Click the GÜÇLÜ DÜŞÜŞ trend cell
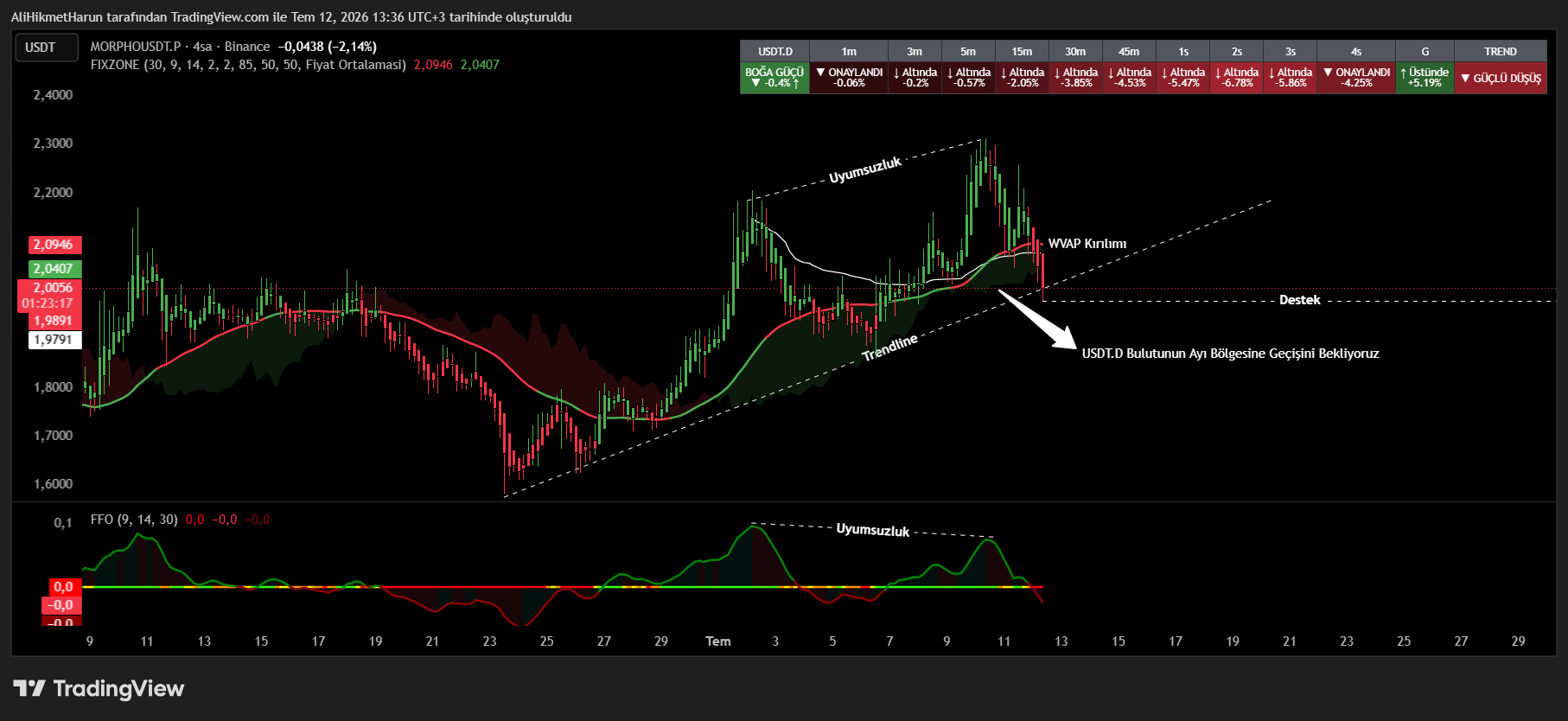1568x721 pixels. (x=1501, y=78)
